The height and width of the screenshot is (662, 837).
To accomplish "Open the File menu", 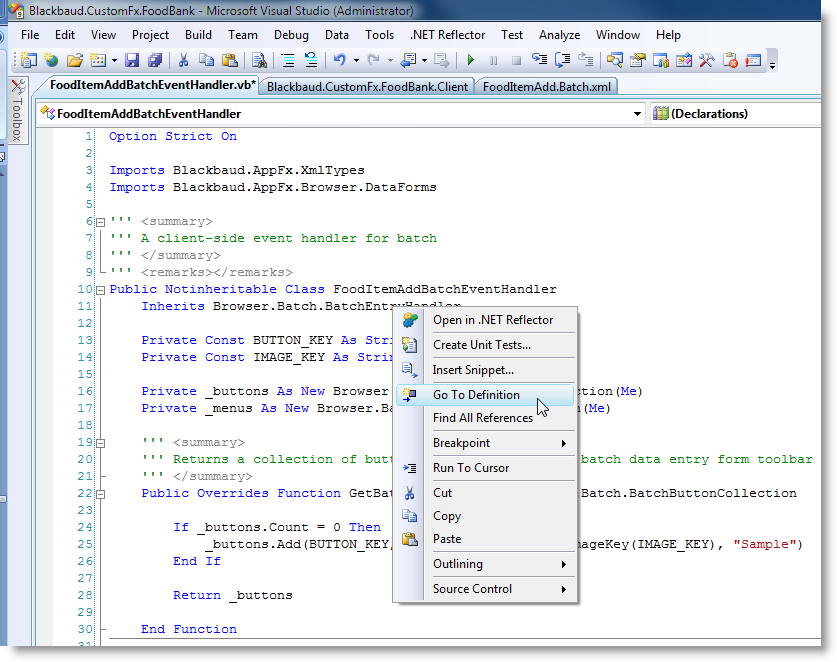I will (x=30, y=35).
